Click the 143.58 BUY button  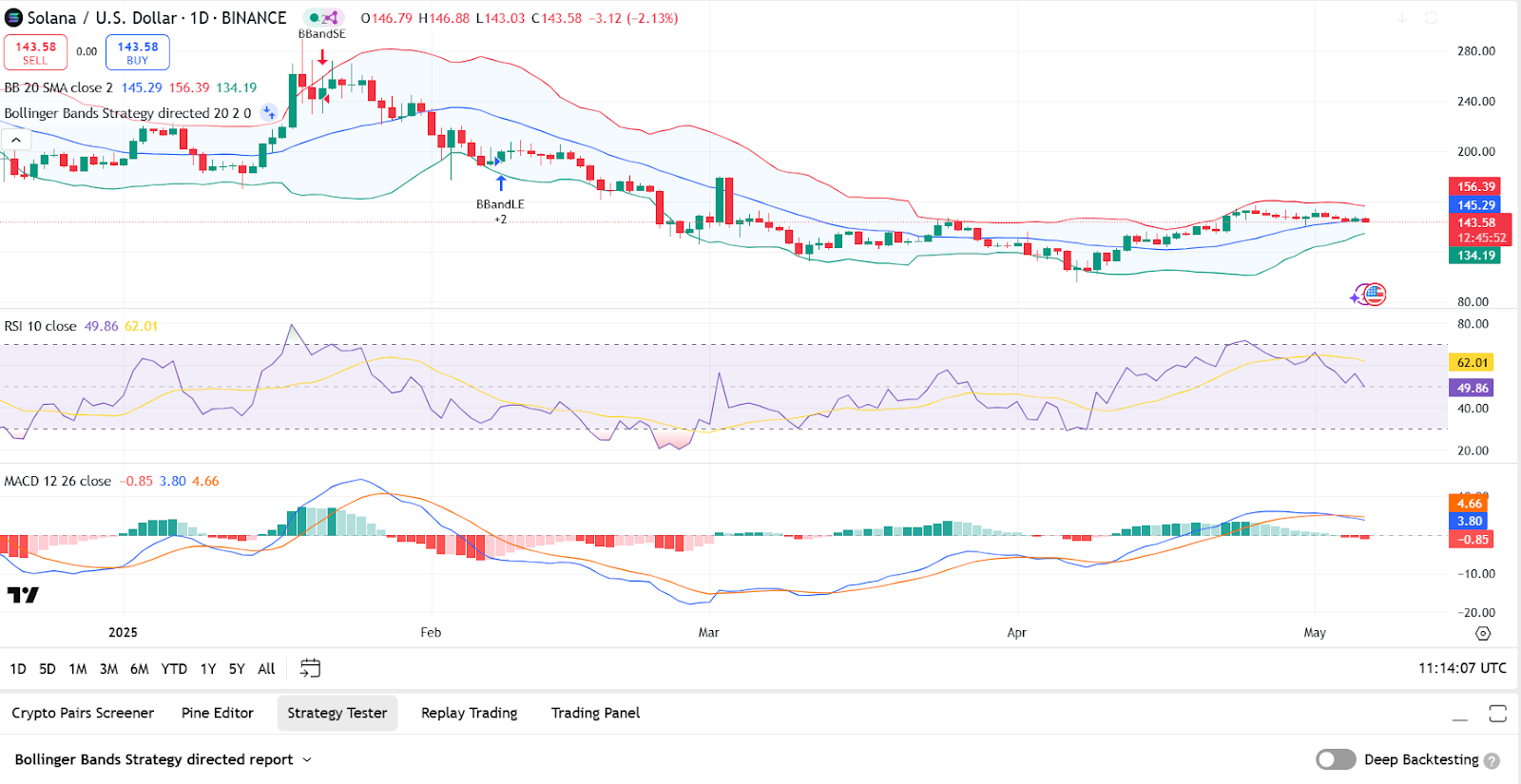pyautogui.click(x=138, y=52)
